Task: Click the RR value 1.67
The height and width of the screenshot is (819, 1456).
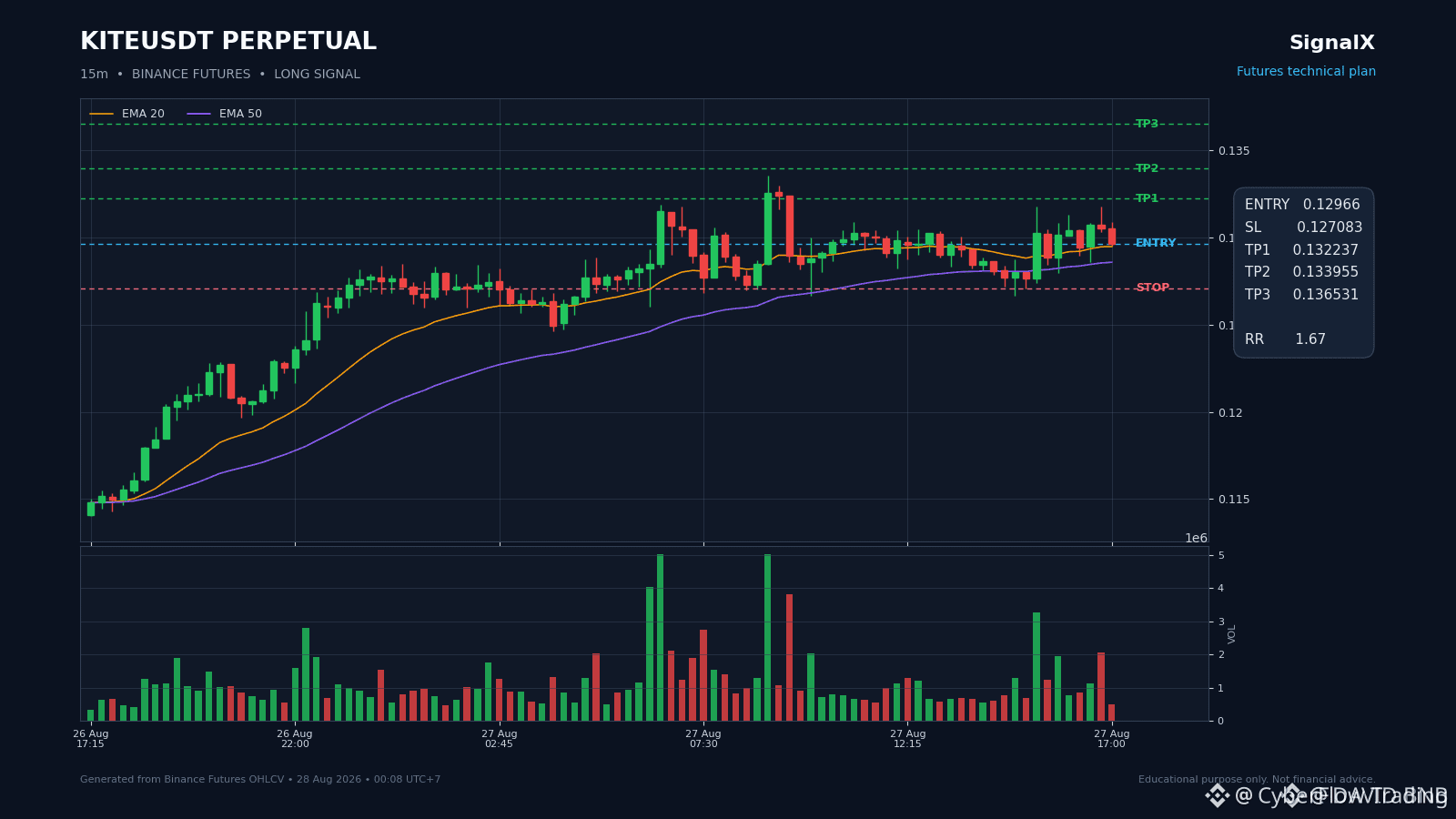Action: pyautogui.click(x=1310, y=339)
